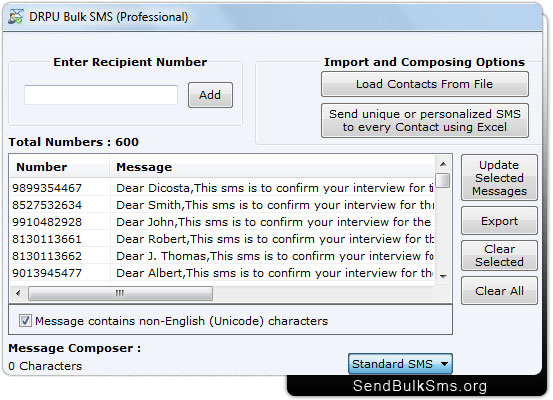
Task: Focus the recipient number input field
Action: (101, 95)
